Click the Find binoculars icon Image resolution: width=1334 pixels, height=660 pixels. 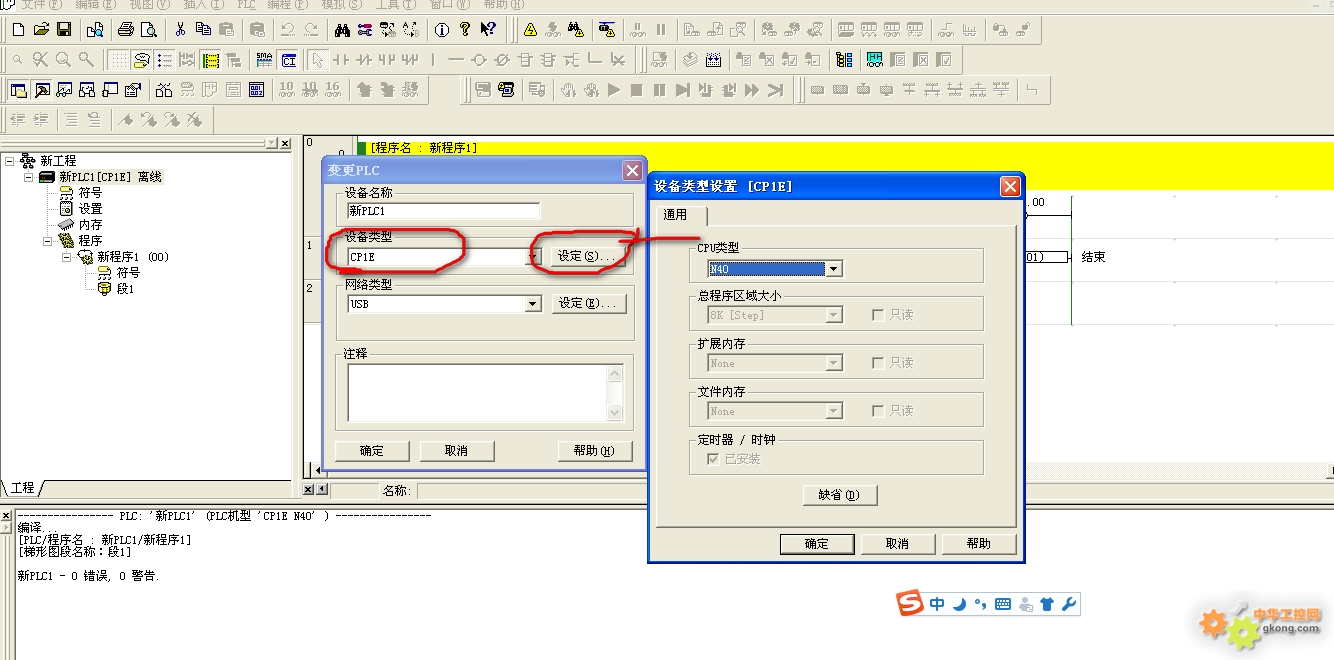pyautogui.click(x=342, y=30)
